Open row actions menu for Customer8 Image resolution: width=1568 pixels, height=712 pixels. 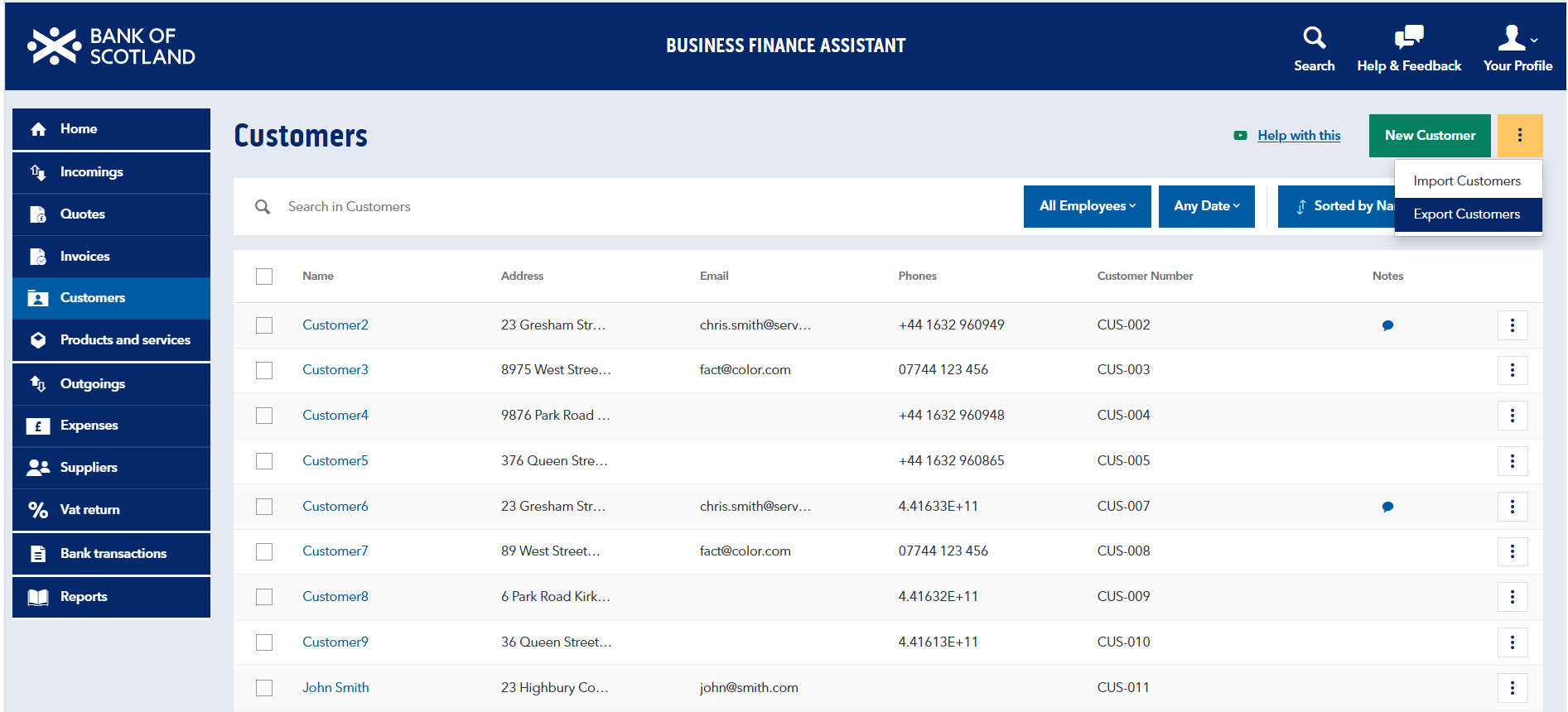(x=1513, y=597)
